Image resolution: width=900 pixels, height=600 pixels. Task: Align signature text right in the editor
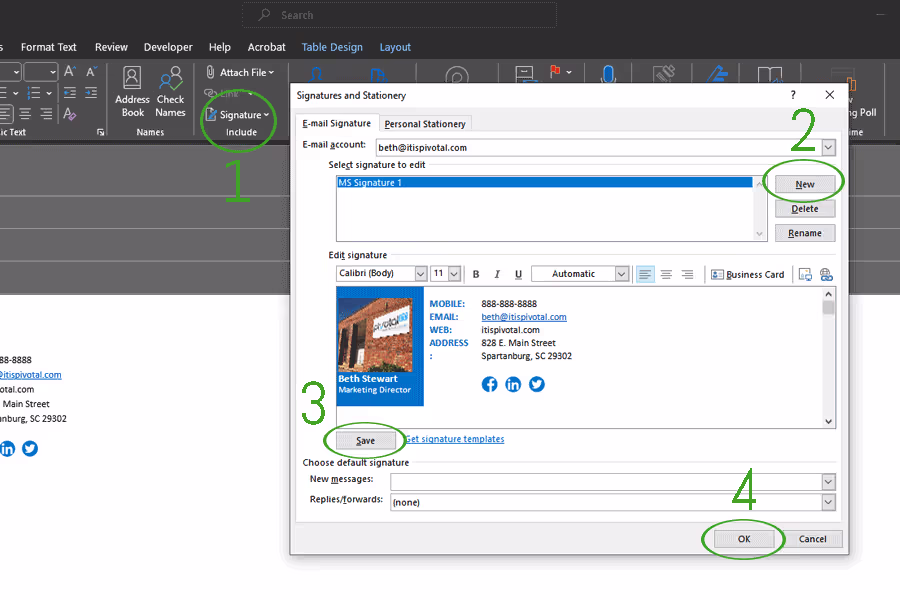tap(687, 274)
